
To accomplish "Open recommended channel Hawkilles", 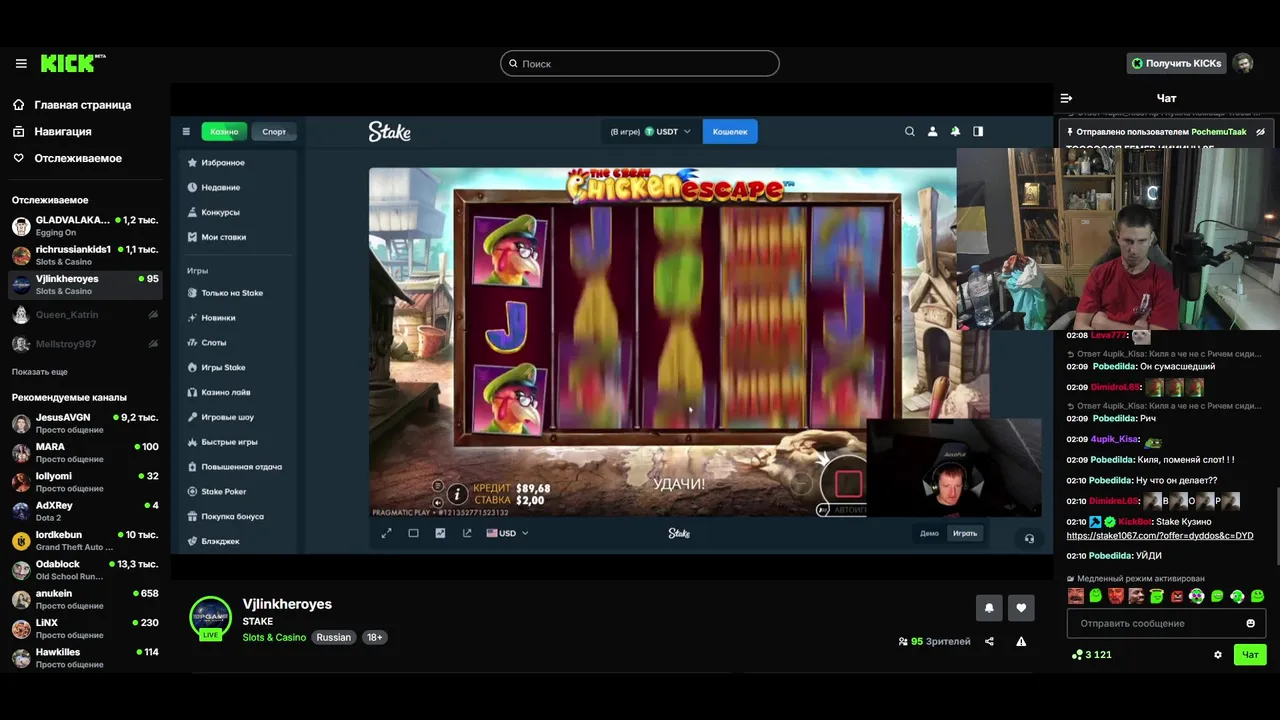I will pyautogui.click(x=85, y=657).
